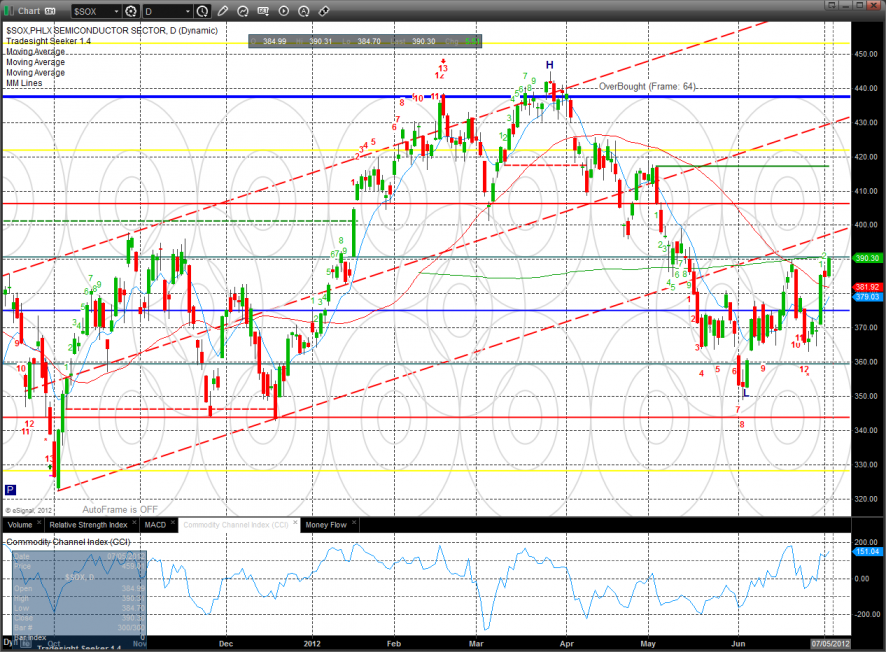Select the pencil drawing tool
This screenshot has height=652, width=886.
[223, 11]
